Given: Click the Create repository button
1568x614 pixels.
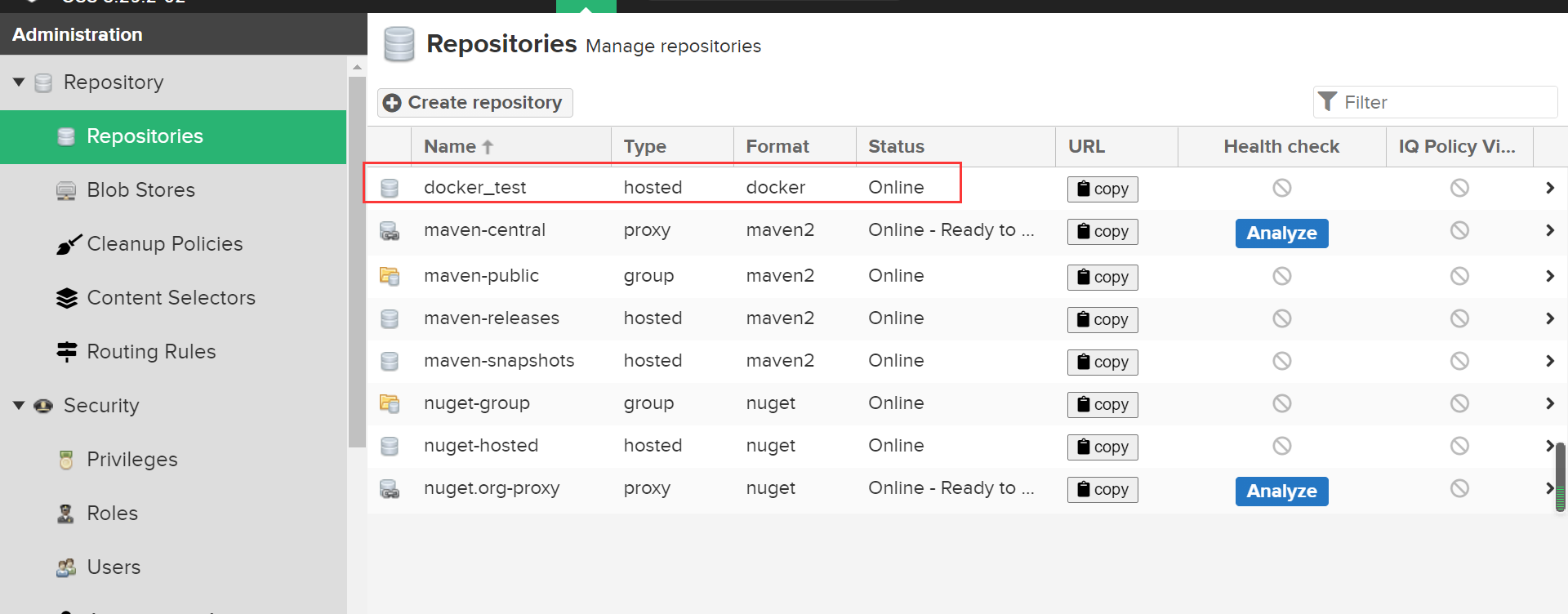Looking at the screenshot, I should pyautogui.click(x=474, y=103).
